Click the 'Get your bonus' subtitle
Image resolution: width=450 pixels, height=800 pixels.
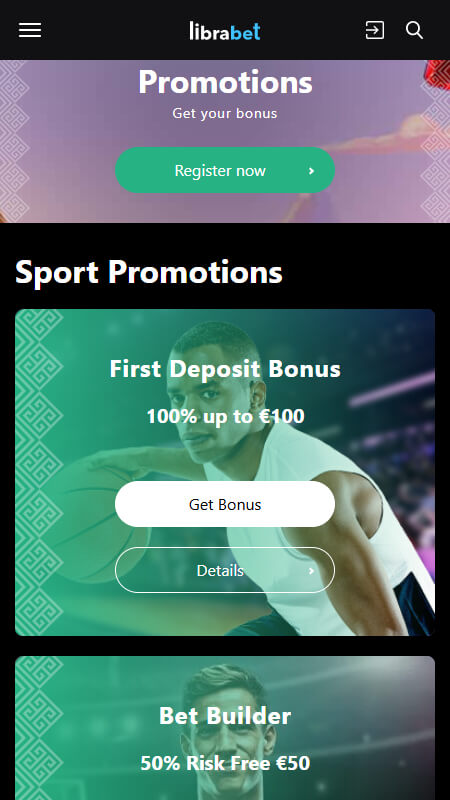pos(224,113)
